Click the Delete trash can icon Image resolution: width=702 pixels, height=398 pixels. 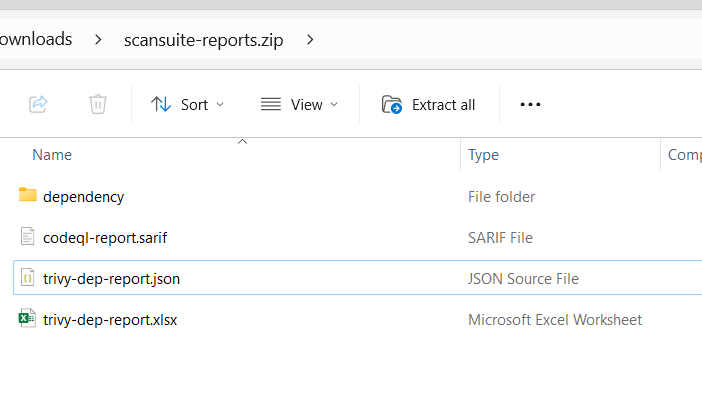(x=98, y=104)
